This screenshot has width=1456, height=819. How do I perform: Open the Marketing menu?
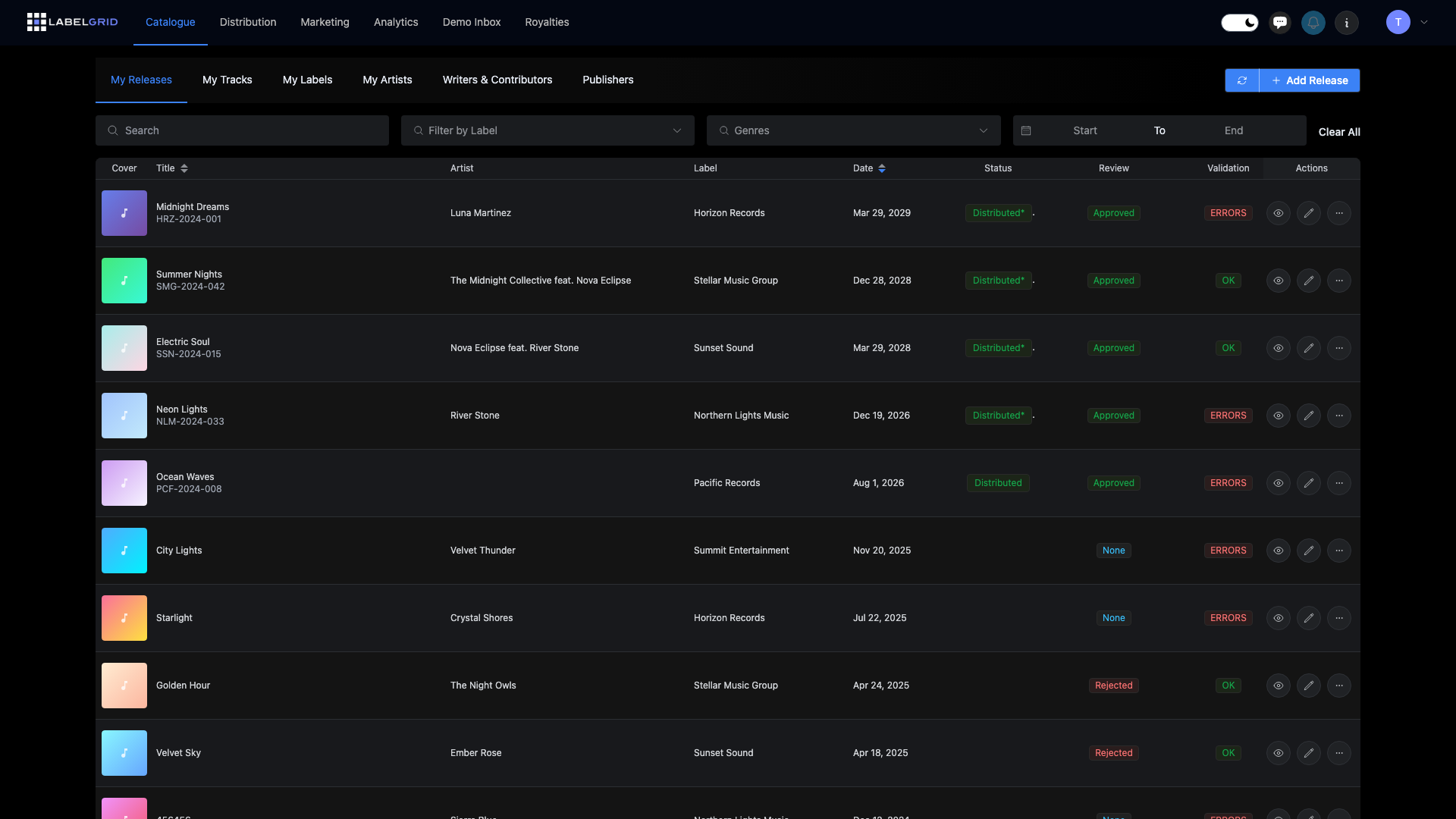pos(325,23)
